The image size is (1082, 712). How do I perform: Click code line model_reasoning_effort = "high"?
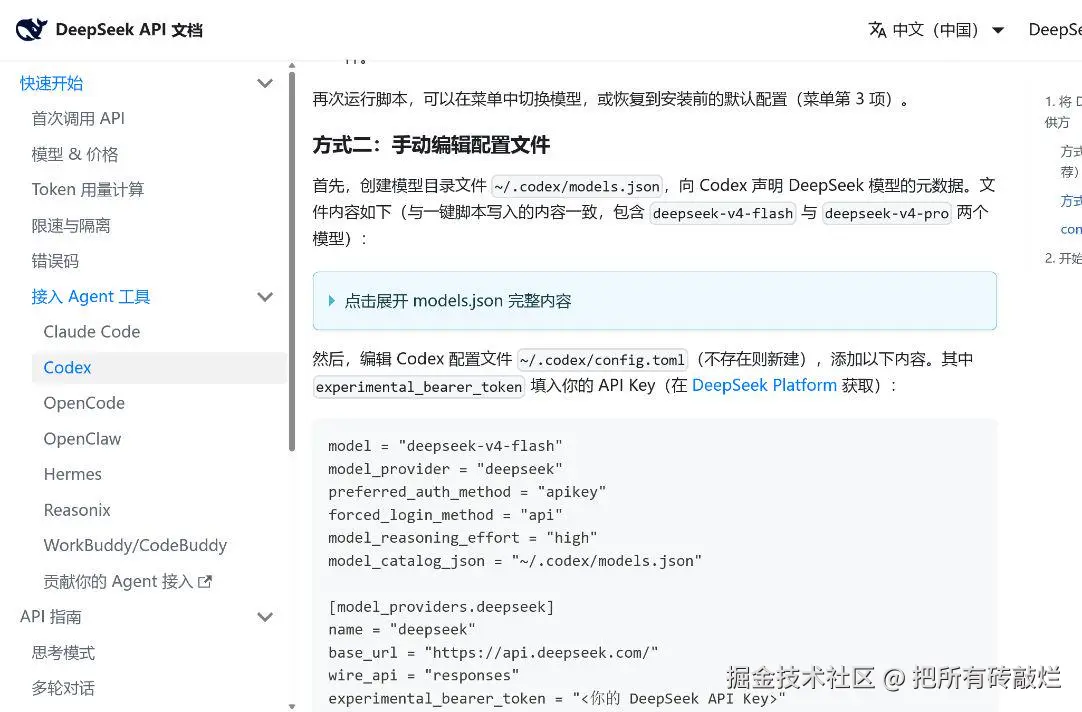click(x=462, y=537)
